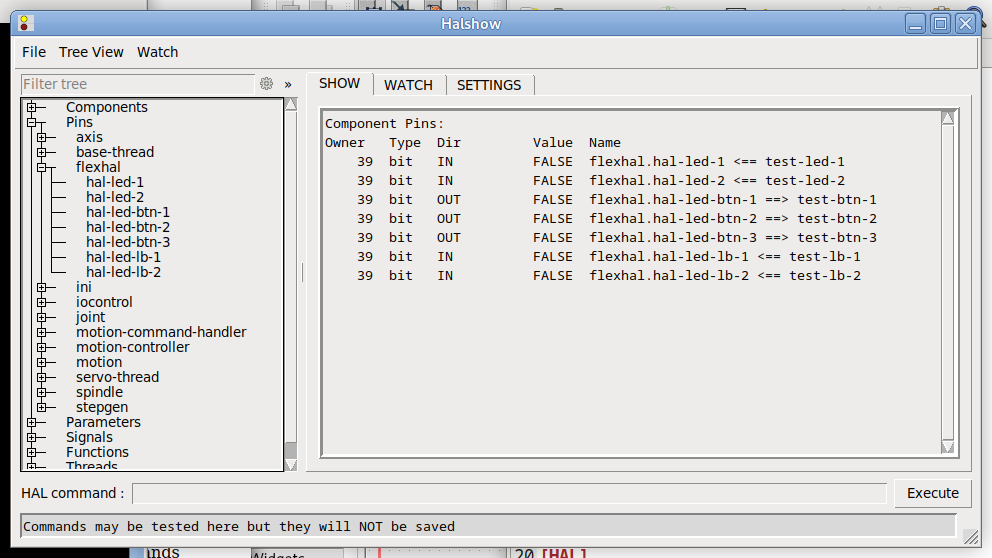Expand the Signals node in the tree
The width and height of the screenshot is (992, 558).
click(32, 437)
